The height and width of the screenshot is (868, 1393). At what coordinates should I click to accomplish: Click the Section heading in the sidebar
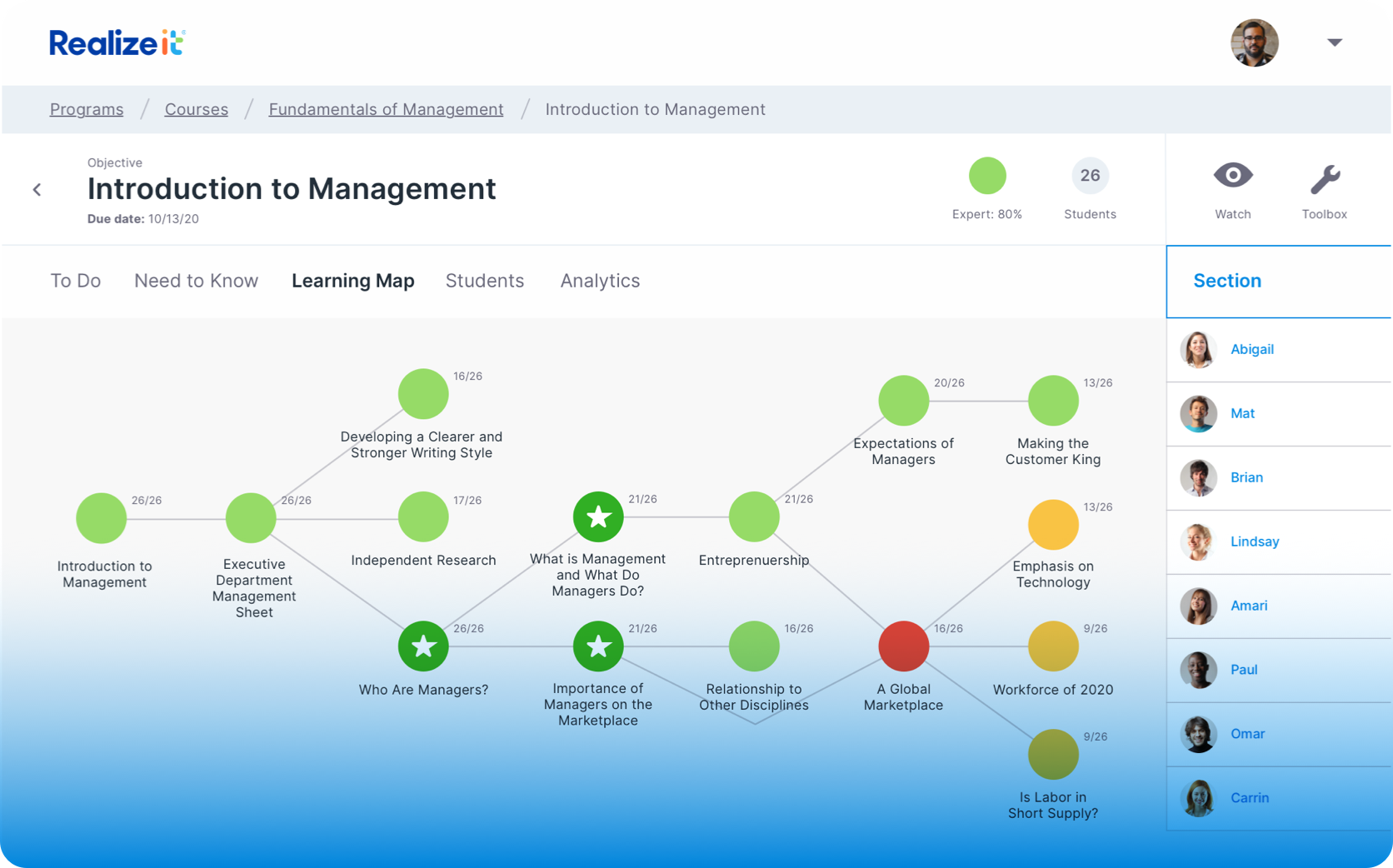pos(1227,281)
